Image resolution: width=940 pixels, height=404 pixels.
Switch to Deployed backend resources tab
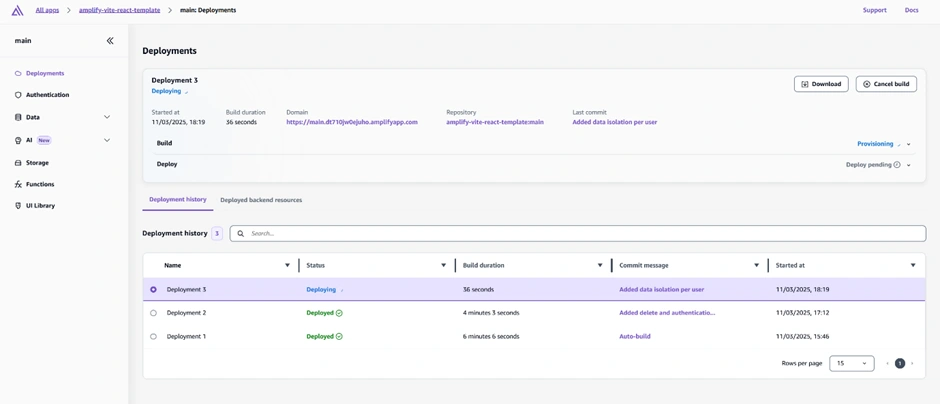click(x=261, y=200)
